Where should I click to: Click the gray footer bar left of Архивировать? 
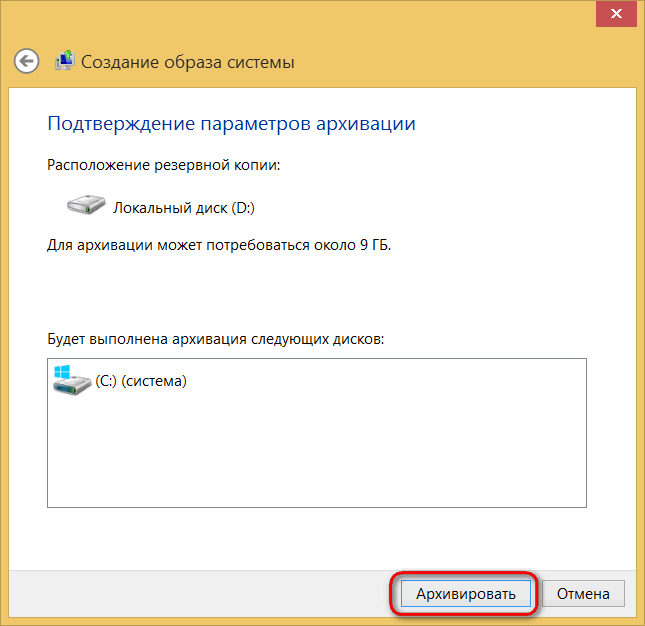pyautogui.click(x=197, y=594)
